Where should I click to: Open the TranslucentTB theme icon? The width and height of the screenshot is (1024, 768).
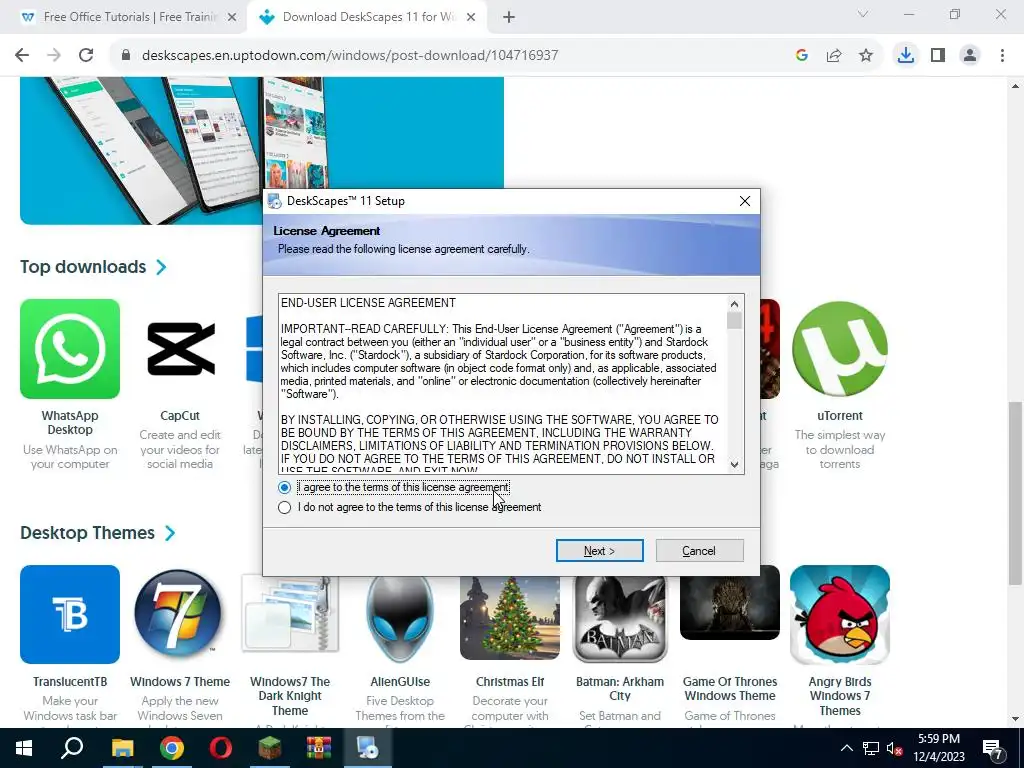pos(70,615)
